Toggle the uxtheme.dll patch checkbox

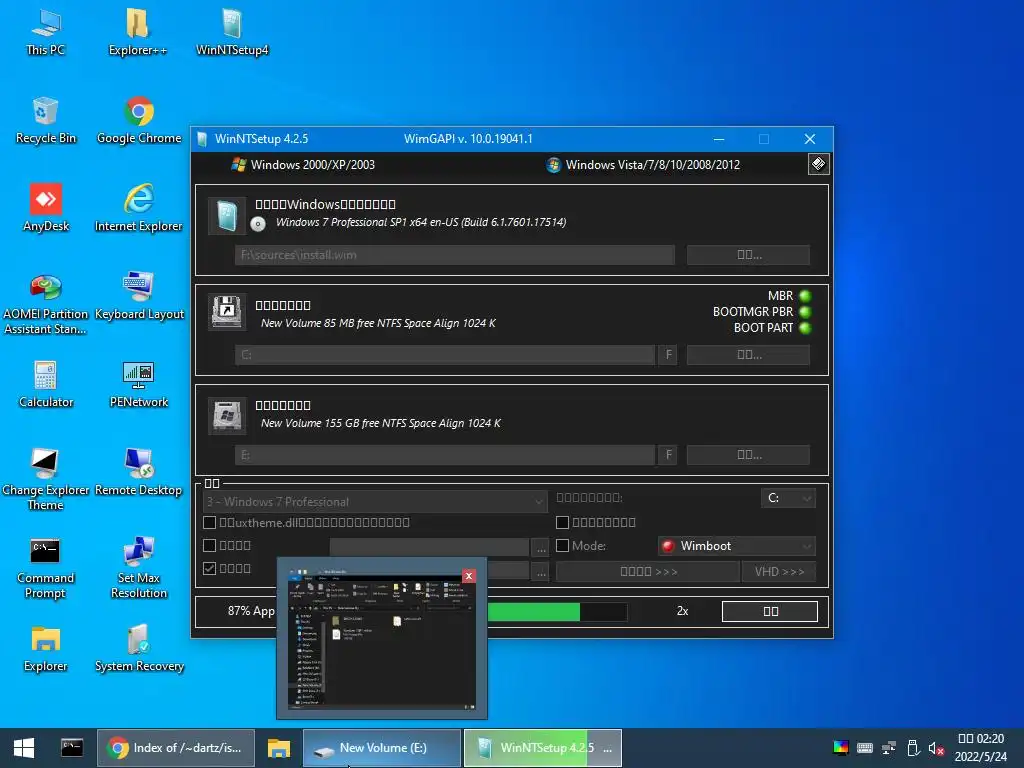[210, 522]
